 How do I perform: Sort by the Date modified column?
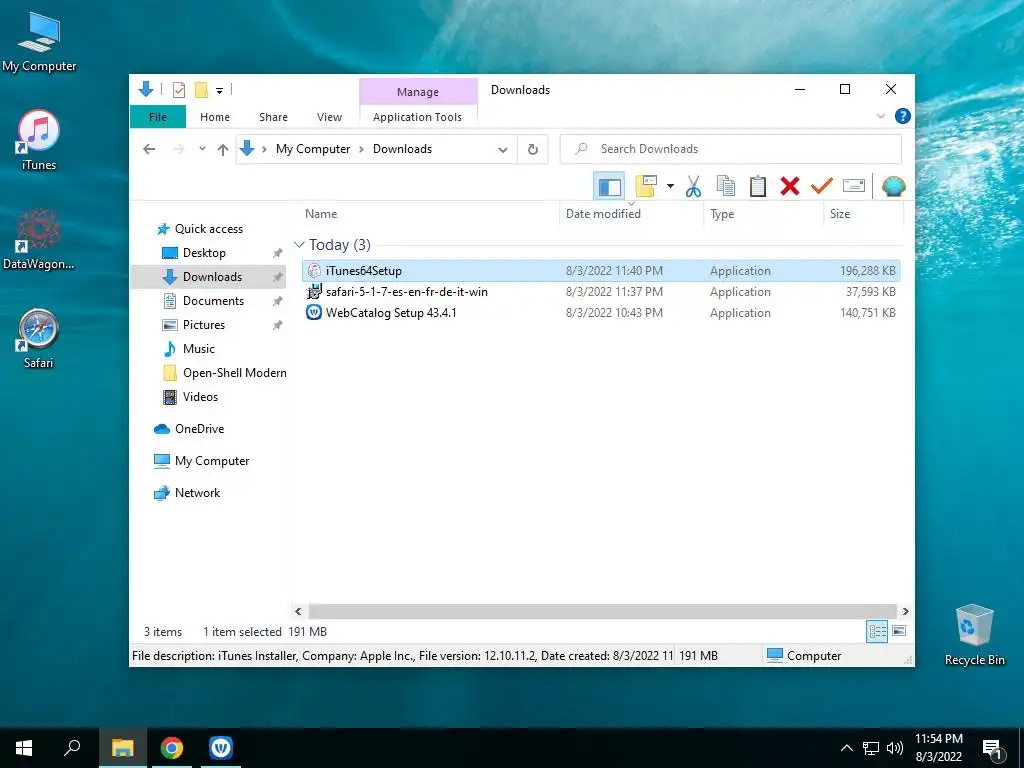click(x=632, y=214)
